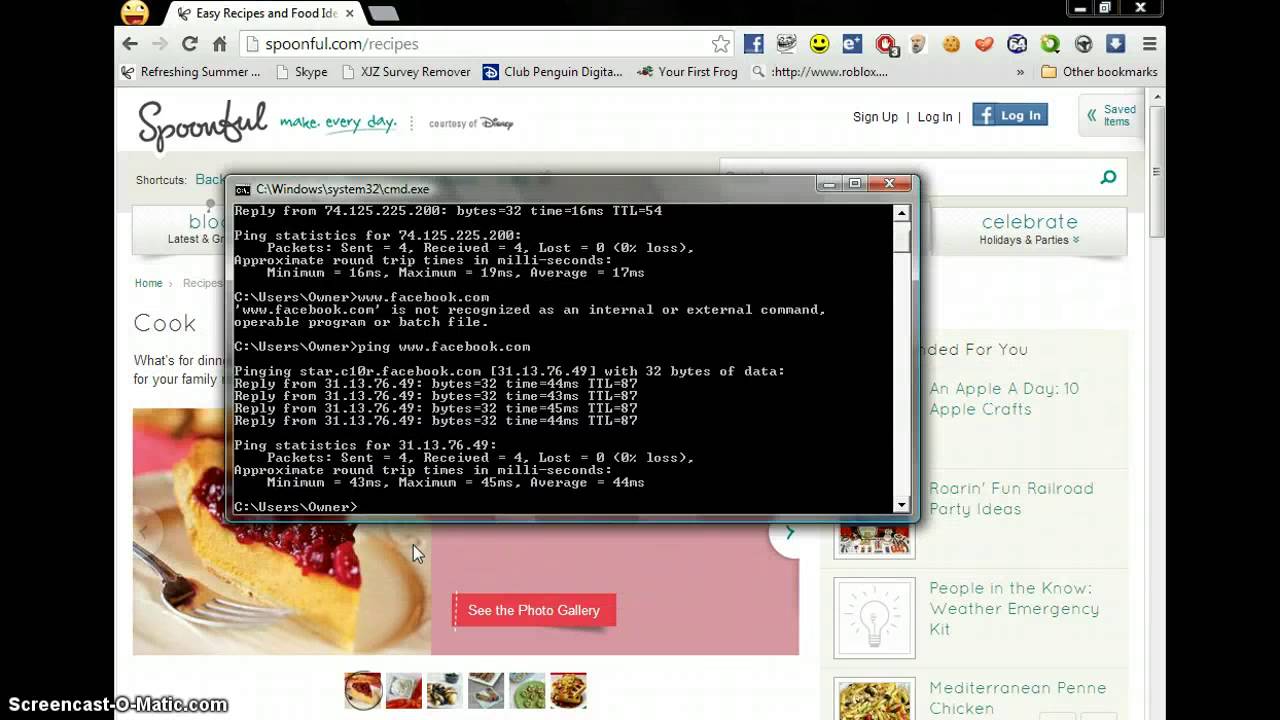The height and width of the screenshot is (720, 1280).
Task: Click the cmd window scroll up arrow
Action: coord(902,213)
